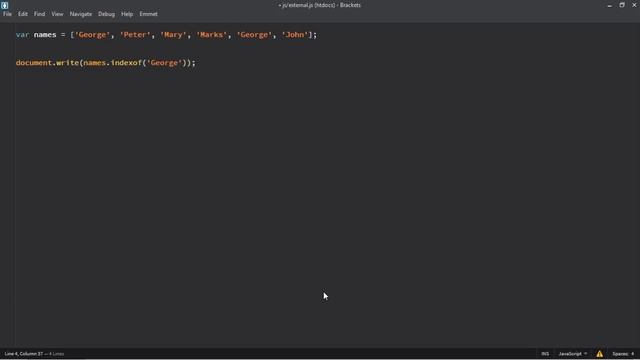
Task: Open the Help menu
Action: point(127,14)
